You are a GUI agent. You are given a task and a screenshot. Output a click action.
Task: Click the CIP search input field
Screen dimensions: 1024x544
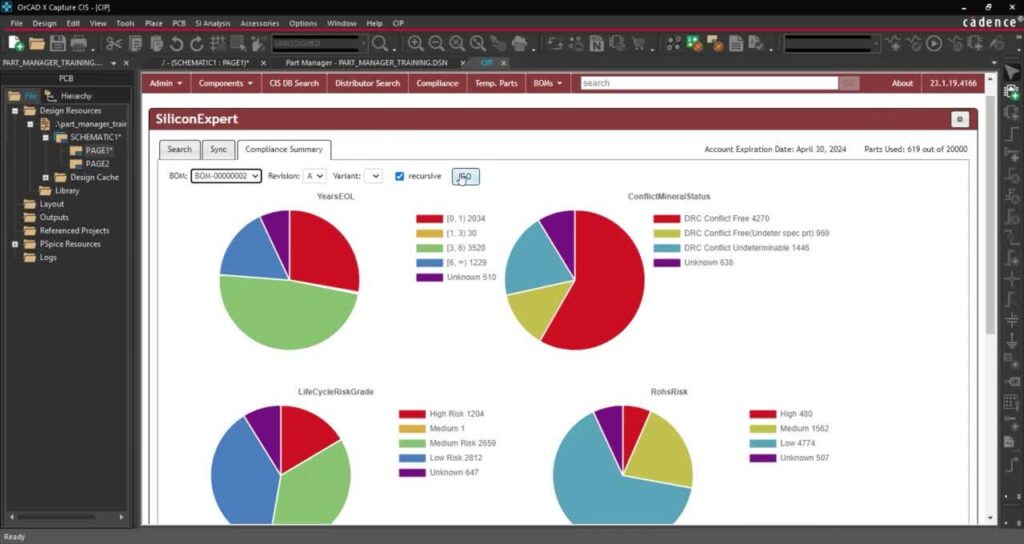pos(709,84)
